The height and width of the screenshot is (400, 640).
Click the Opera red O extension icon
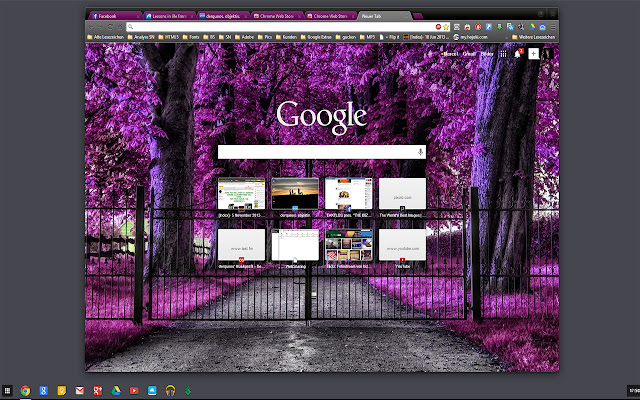tap(478, 27)
